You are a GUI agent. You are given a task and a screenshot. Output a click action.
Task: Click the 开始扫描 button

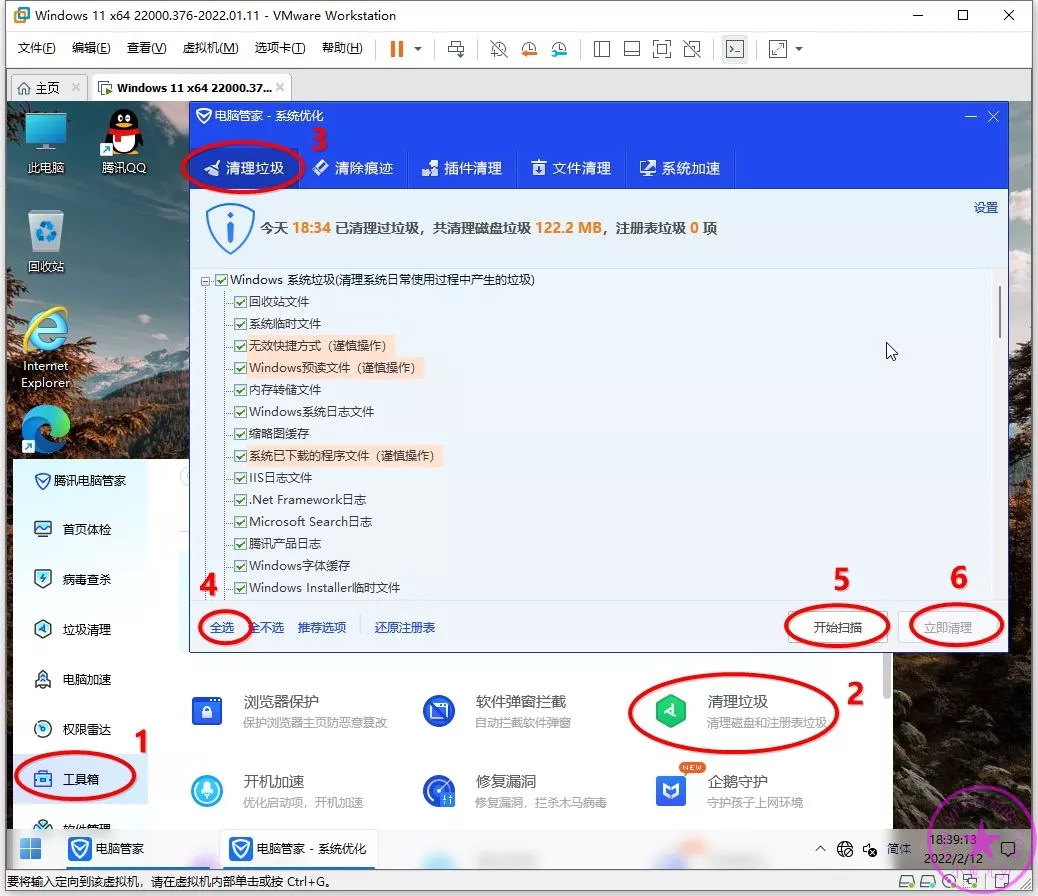837,627
